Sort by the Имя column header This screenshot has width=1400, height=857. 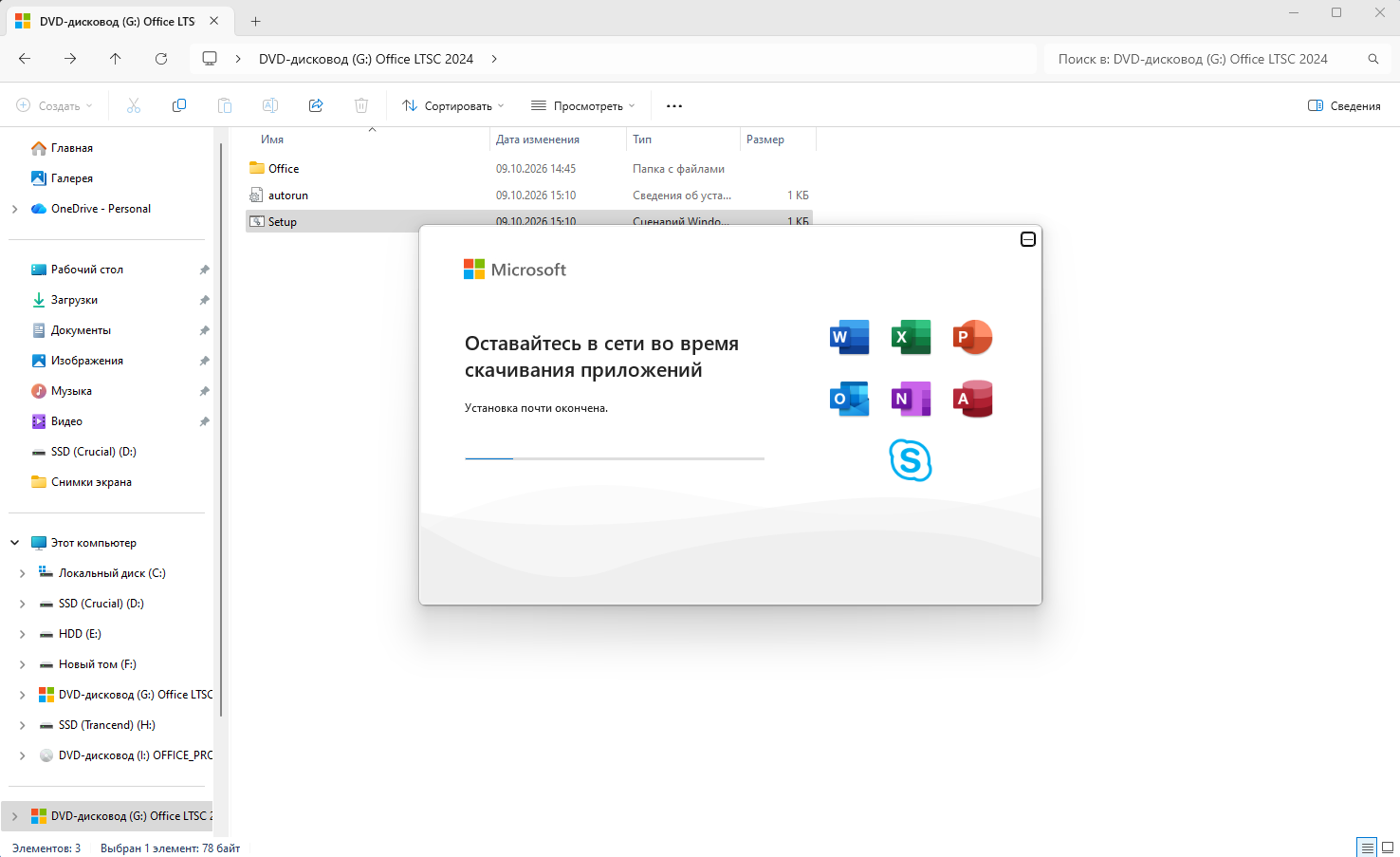370,140
